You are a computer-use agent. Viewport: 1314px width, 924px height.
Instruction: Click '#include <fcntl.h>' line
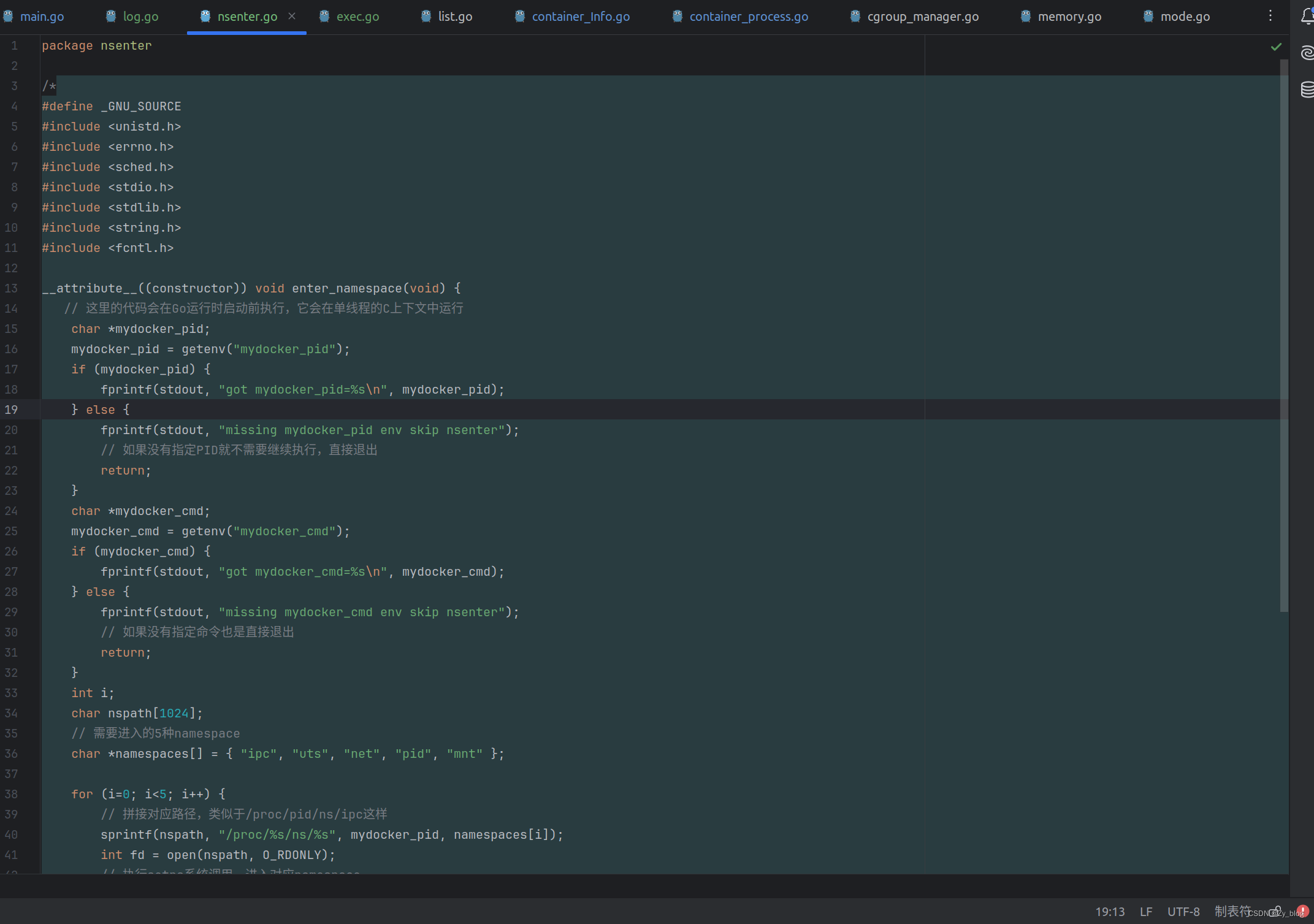point(107,248)
